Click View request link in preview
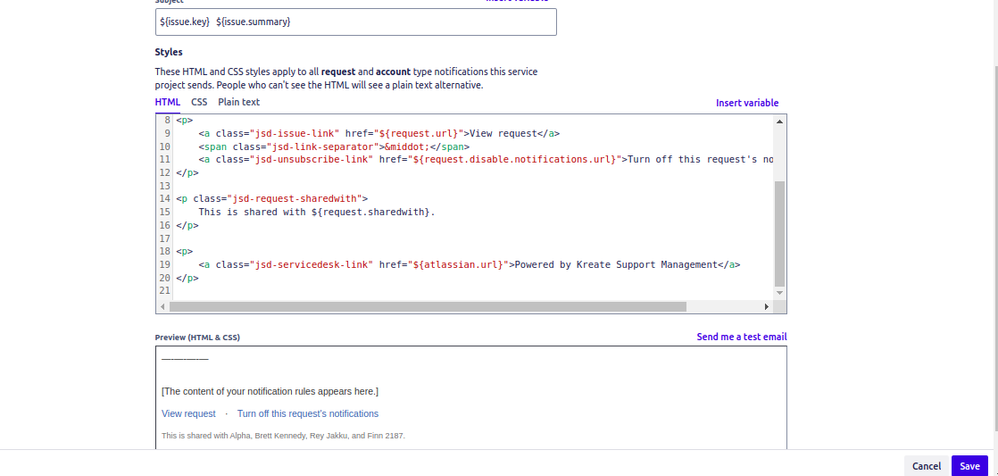998x476 pixels. pyautogui.click(x=188, y=414)
